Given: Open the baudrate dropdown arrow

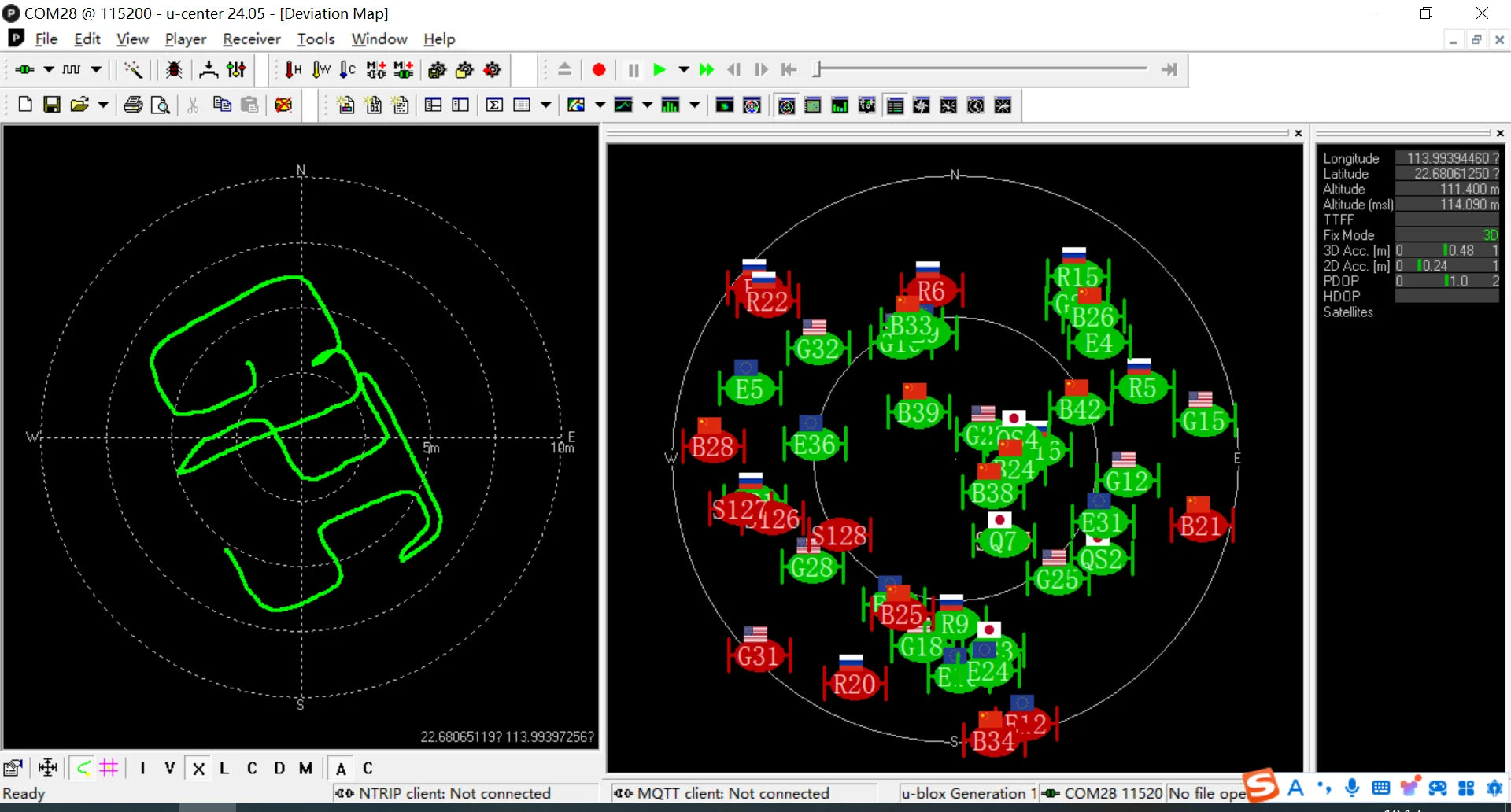Looking at the screenshot, I should click(x=96, y=70).
